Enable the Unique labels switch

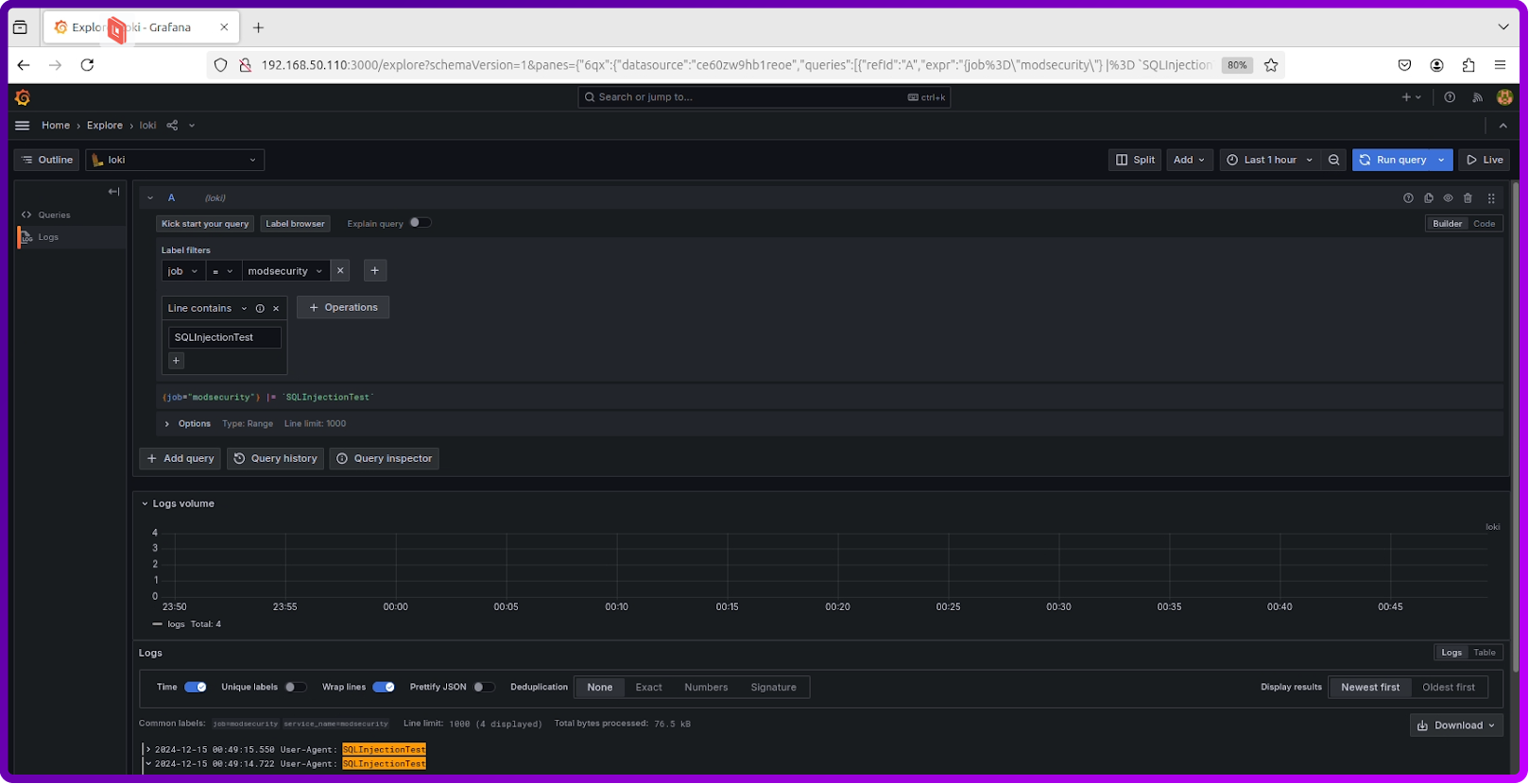pyautogui.click(x=296, y=688)
